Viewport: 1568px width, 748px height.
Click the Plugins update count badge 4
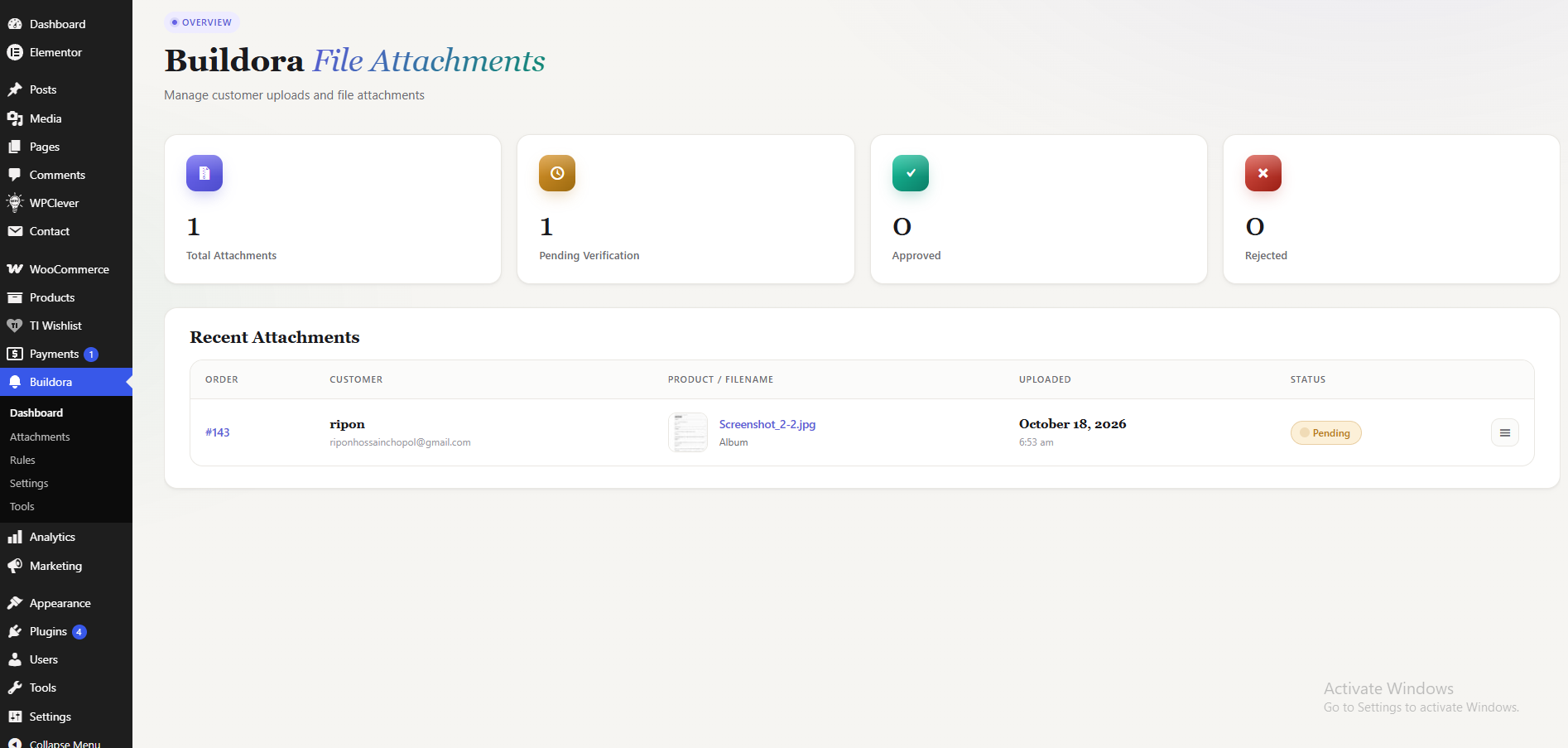tap(79, 632)
